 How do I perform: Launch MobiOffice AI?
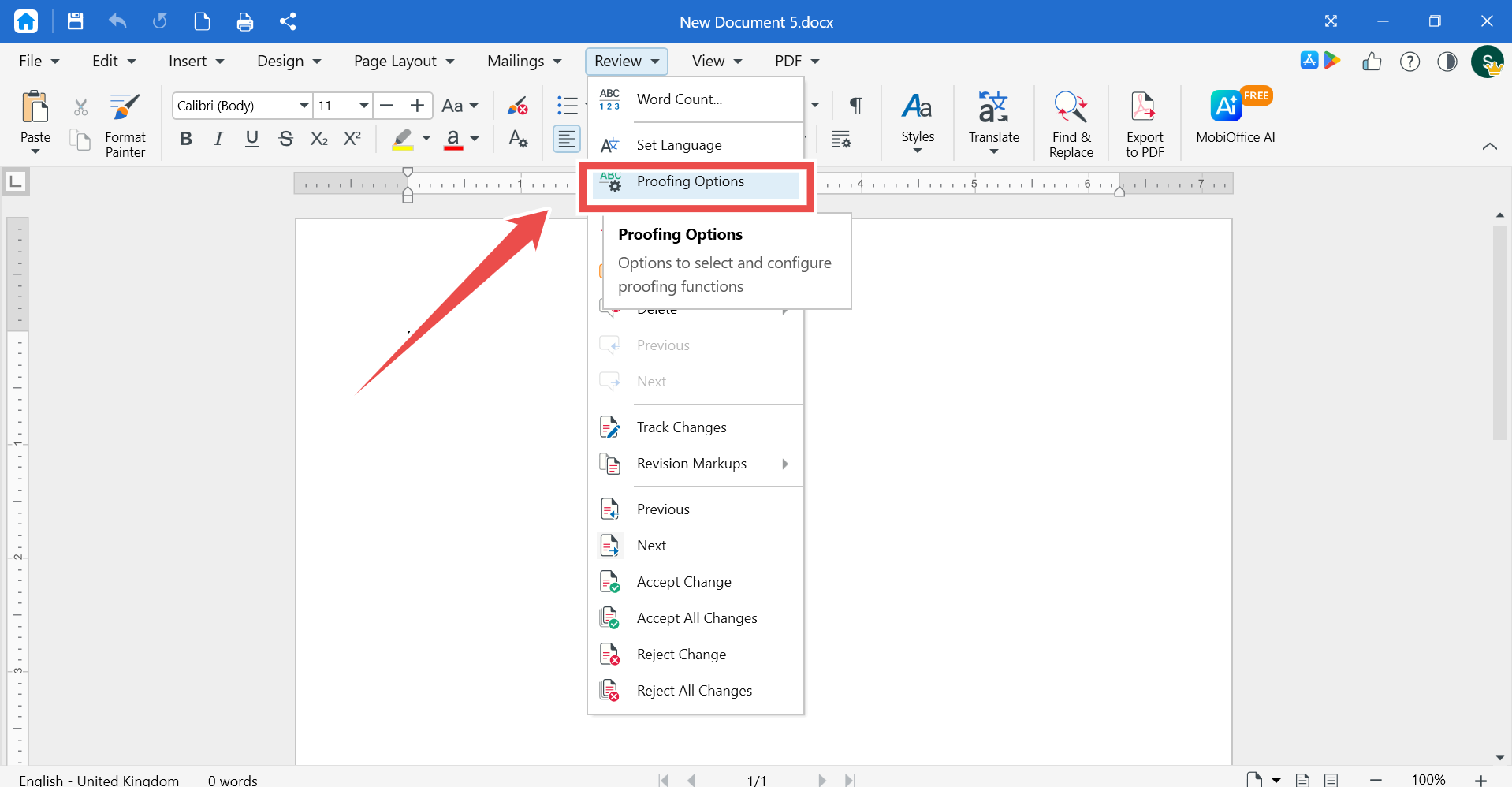[x=1235, y=117]
